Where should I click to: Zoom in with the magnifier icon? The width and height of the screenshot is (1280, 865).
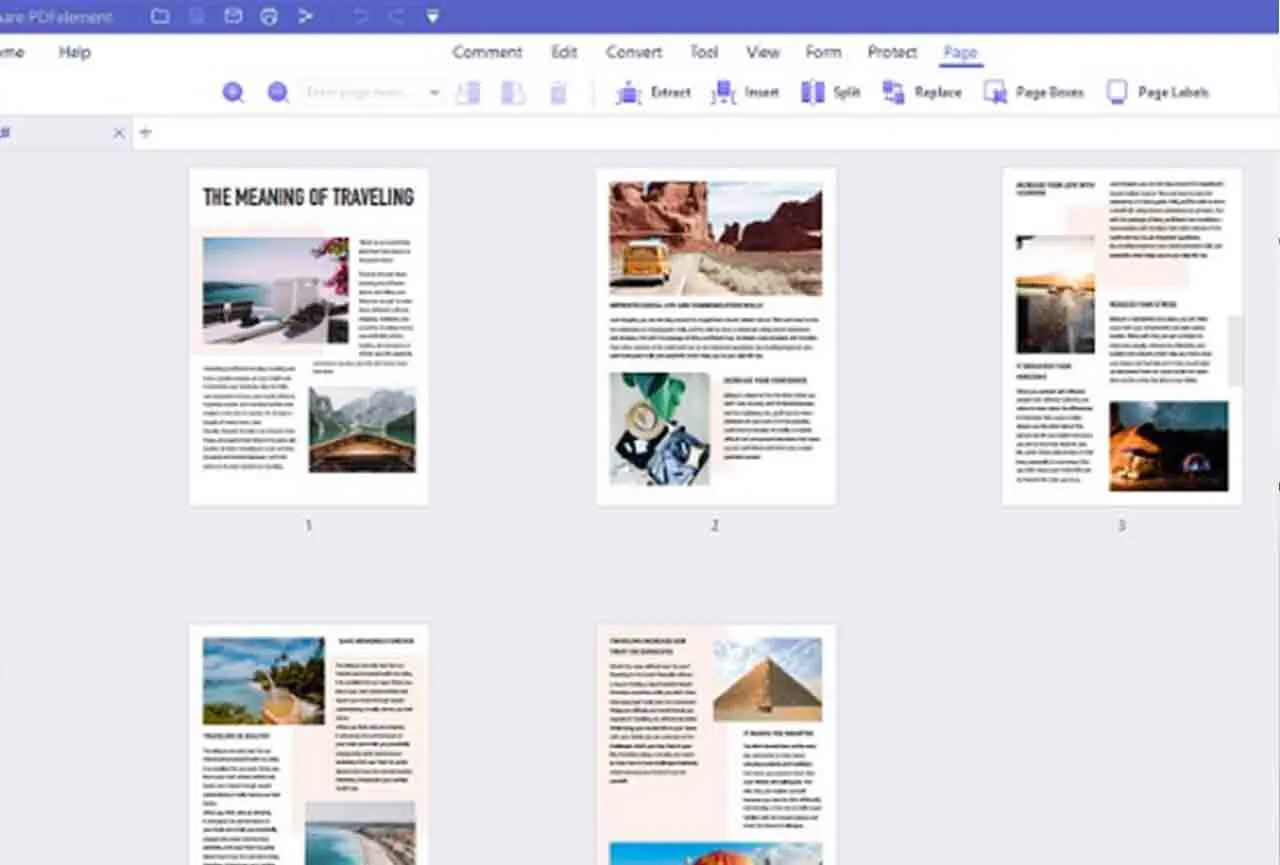click(233, 91)
